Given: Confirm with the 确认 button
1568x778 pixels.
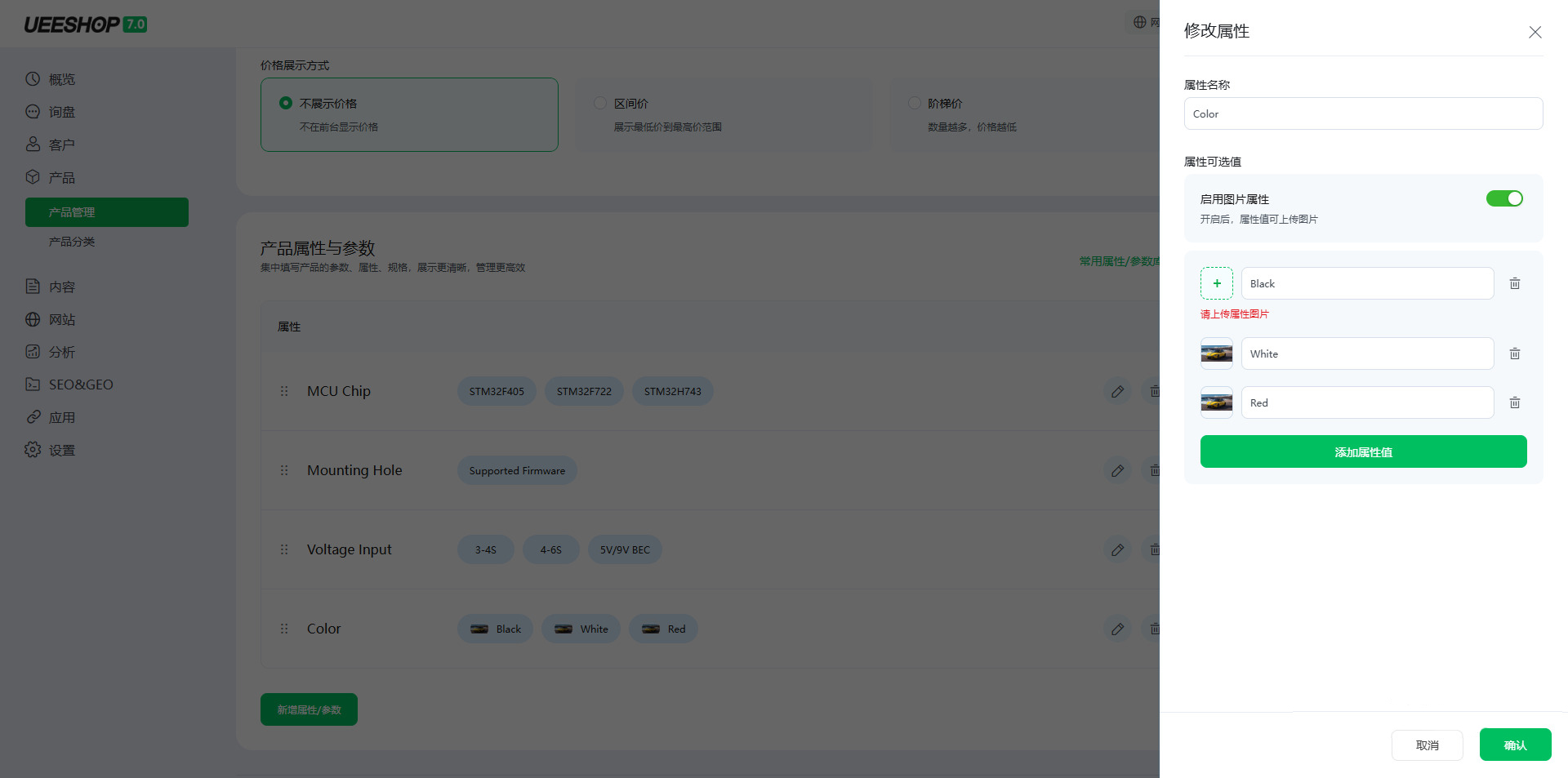Looking at the screenshot, I should click(x=1516, y=745).
